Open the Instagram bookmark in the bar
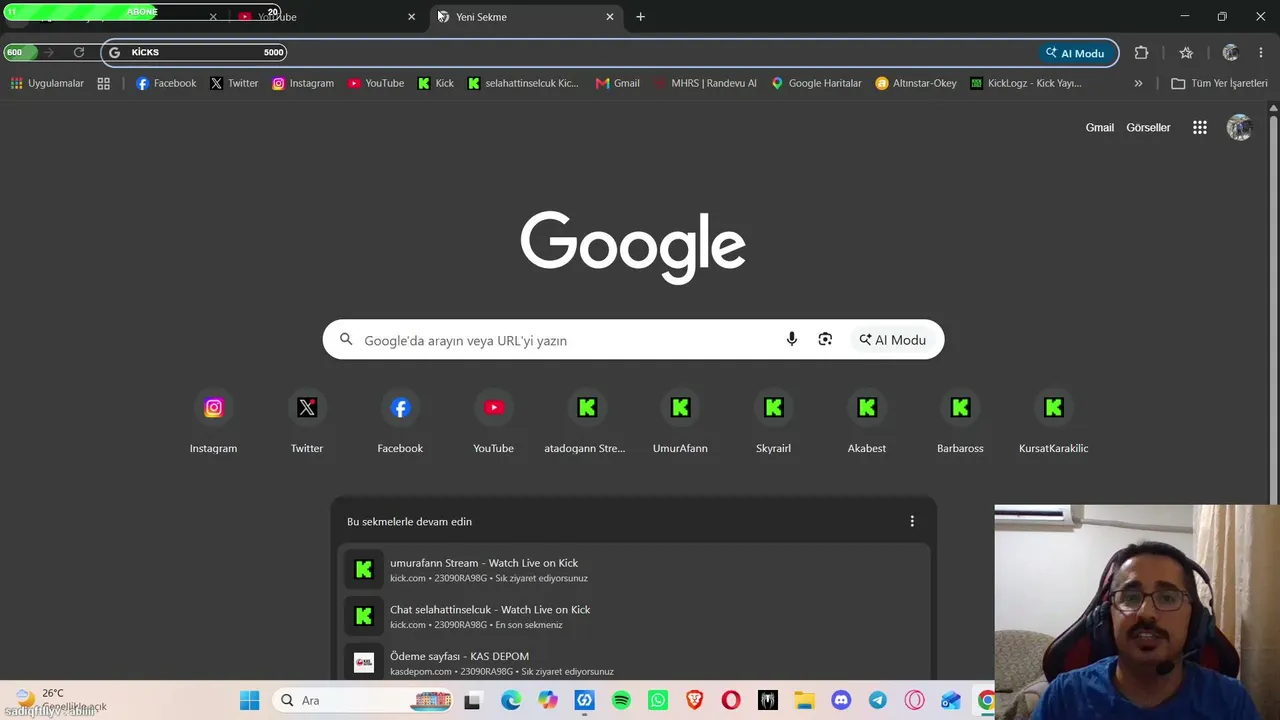1280x720 pixels. [x=303, y=83]
